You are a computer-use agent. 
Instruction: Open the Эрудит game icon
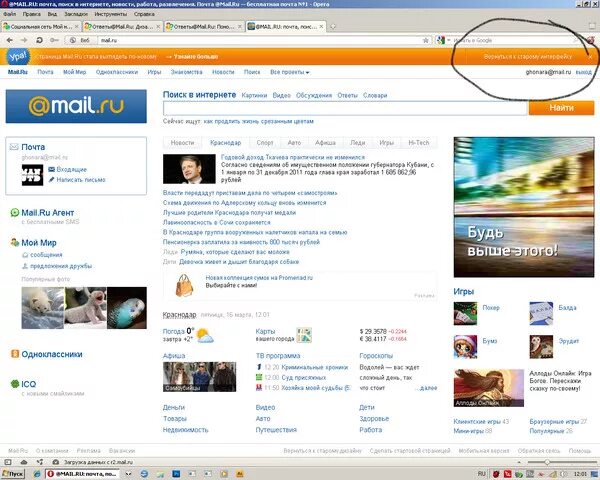coord(541,347)
